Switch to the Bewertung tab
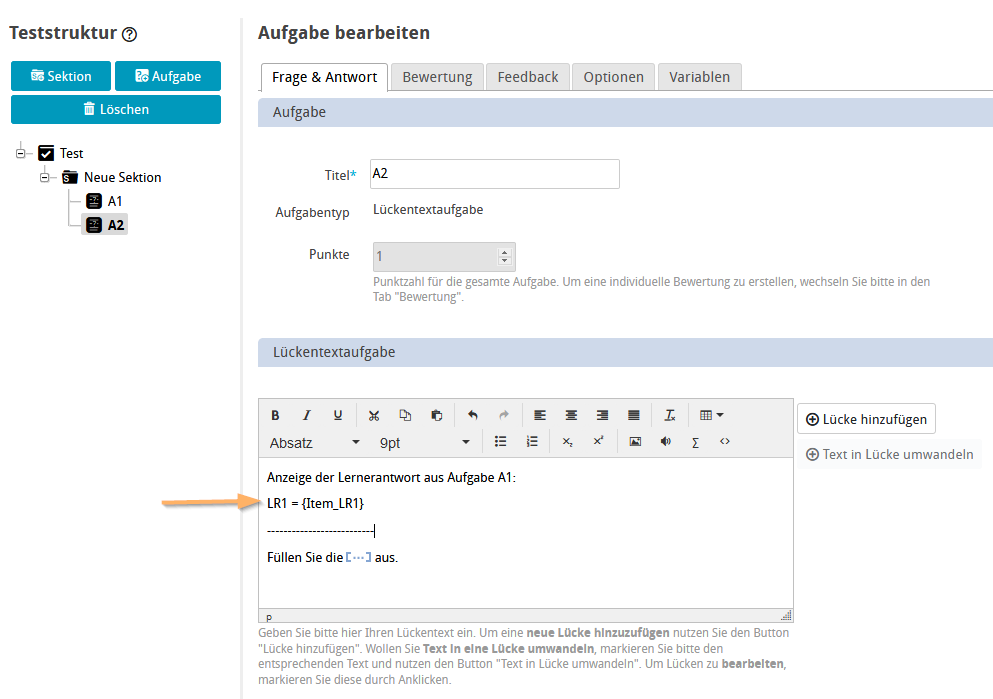The width and height of the screenshot is (993, 699). coord(437,76)
